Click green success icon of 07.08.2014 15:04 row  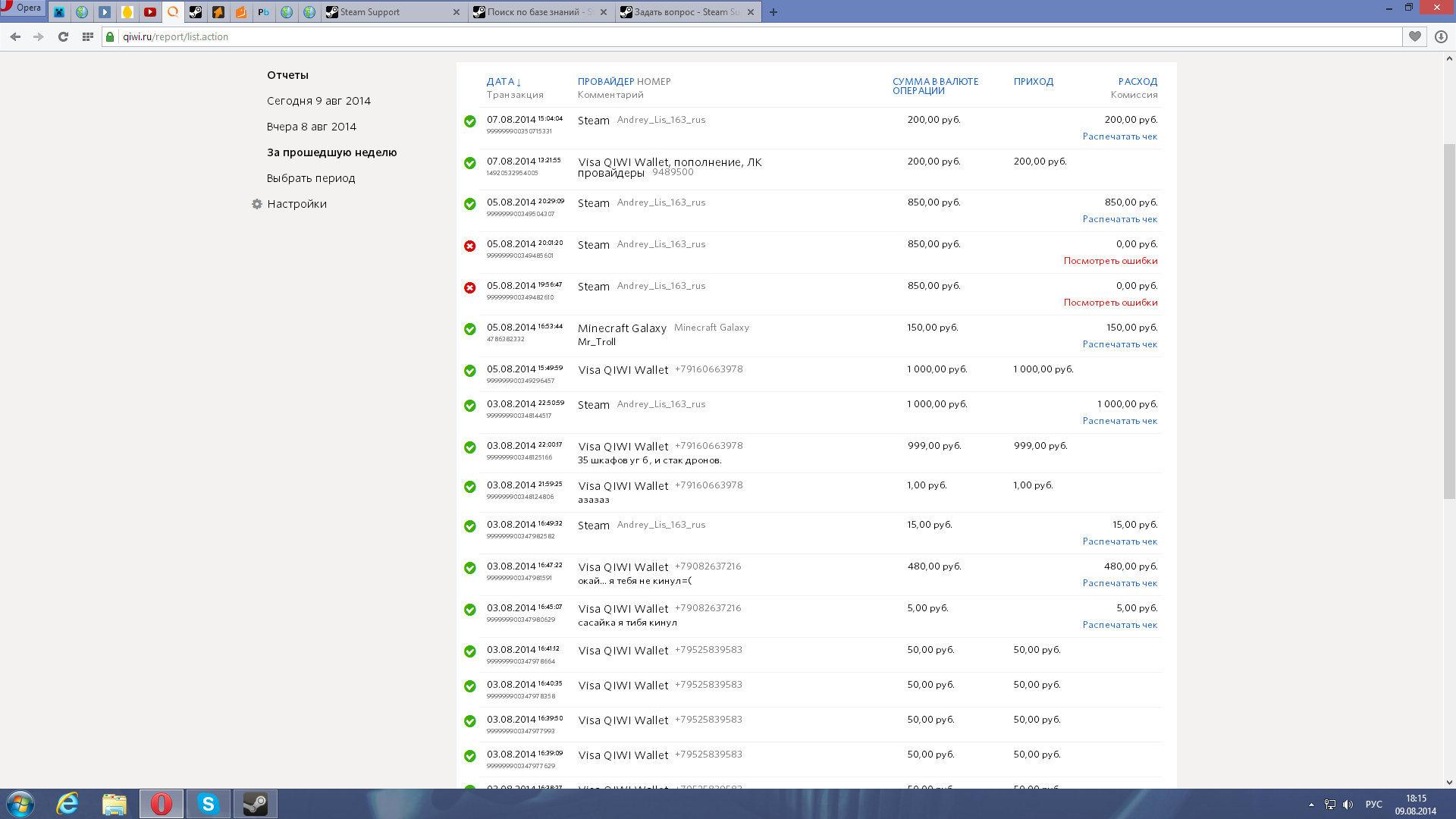point(470,121)
